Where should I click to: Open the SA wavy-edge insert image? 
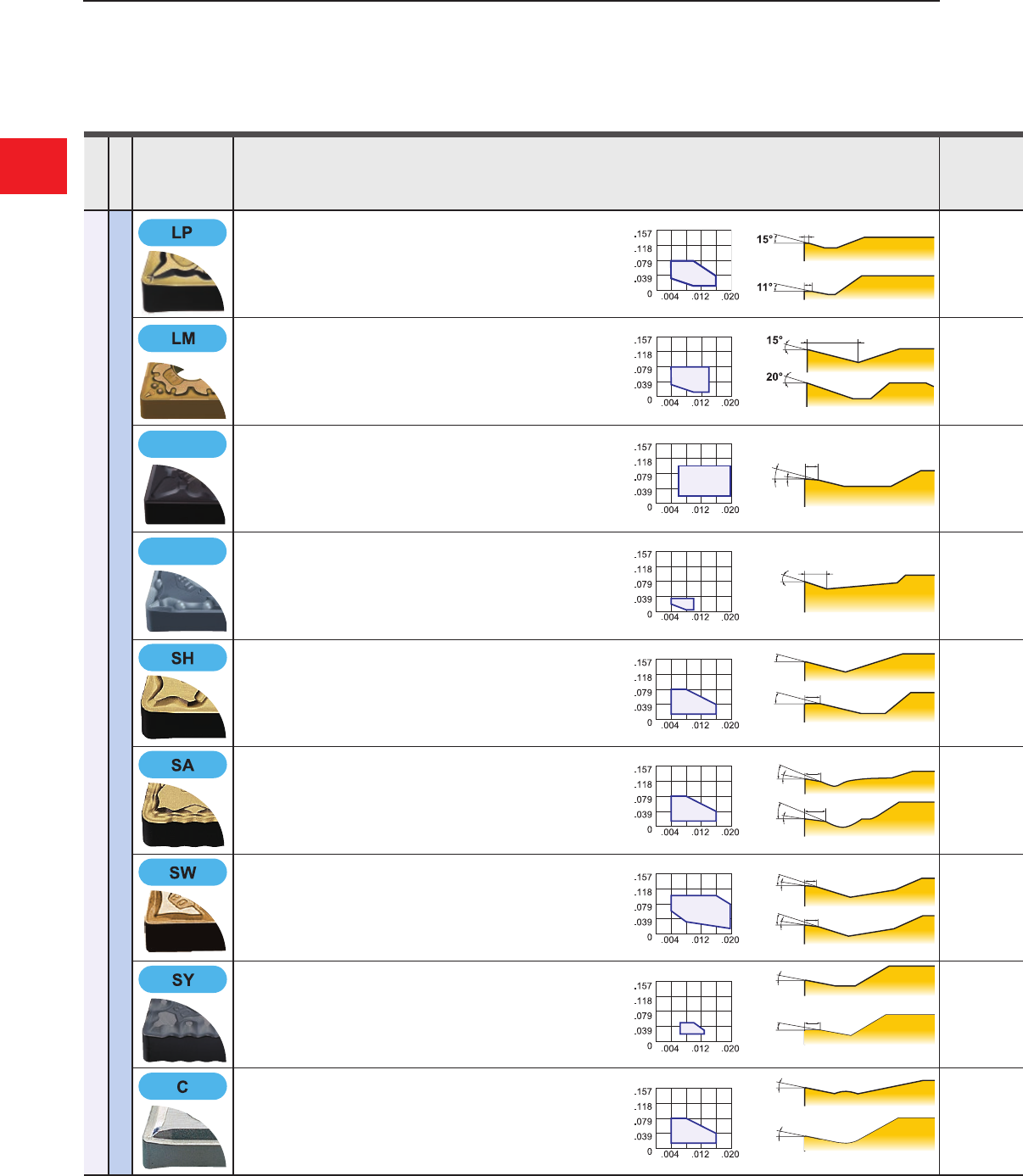pos(182,815)
